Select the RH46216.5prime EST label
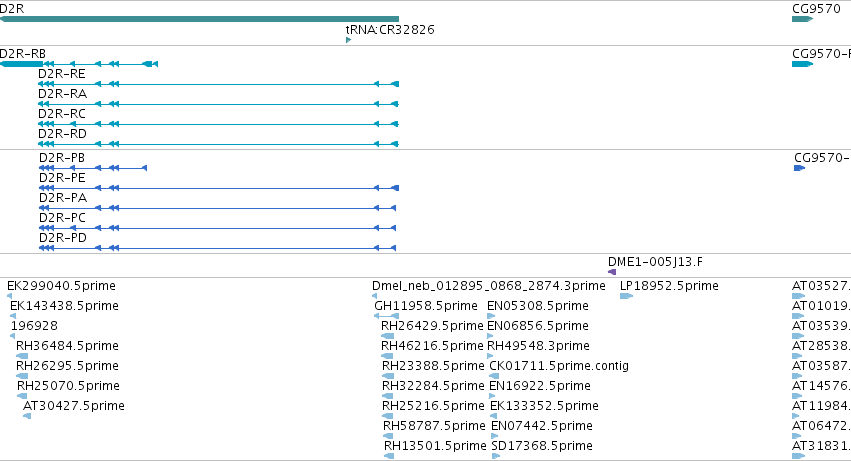 [x=432, y=346]
